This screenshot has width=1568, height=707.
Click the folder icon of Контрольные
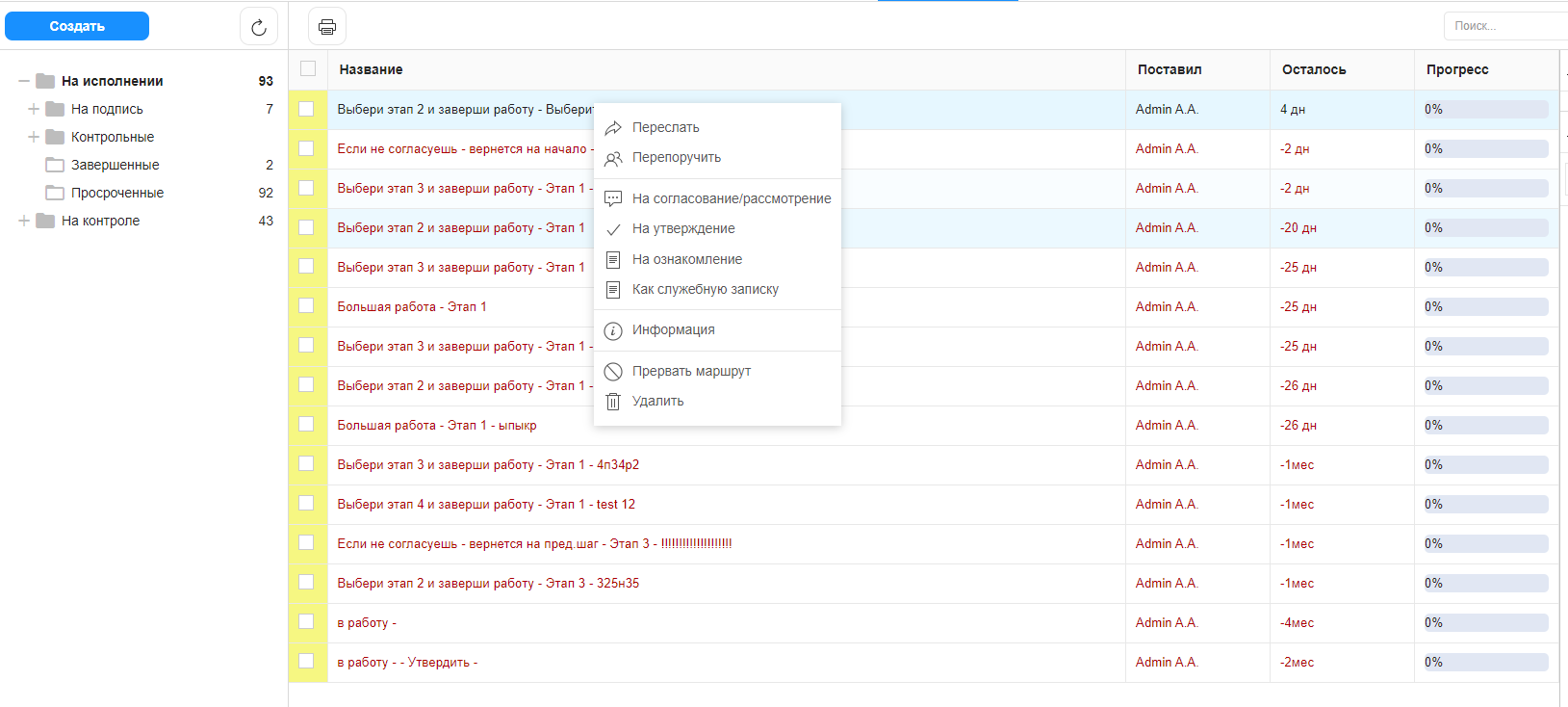(55, 137)
